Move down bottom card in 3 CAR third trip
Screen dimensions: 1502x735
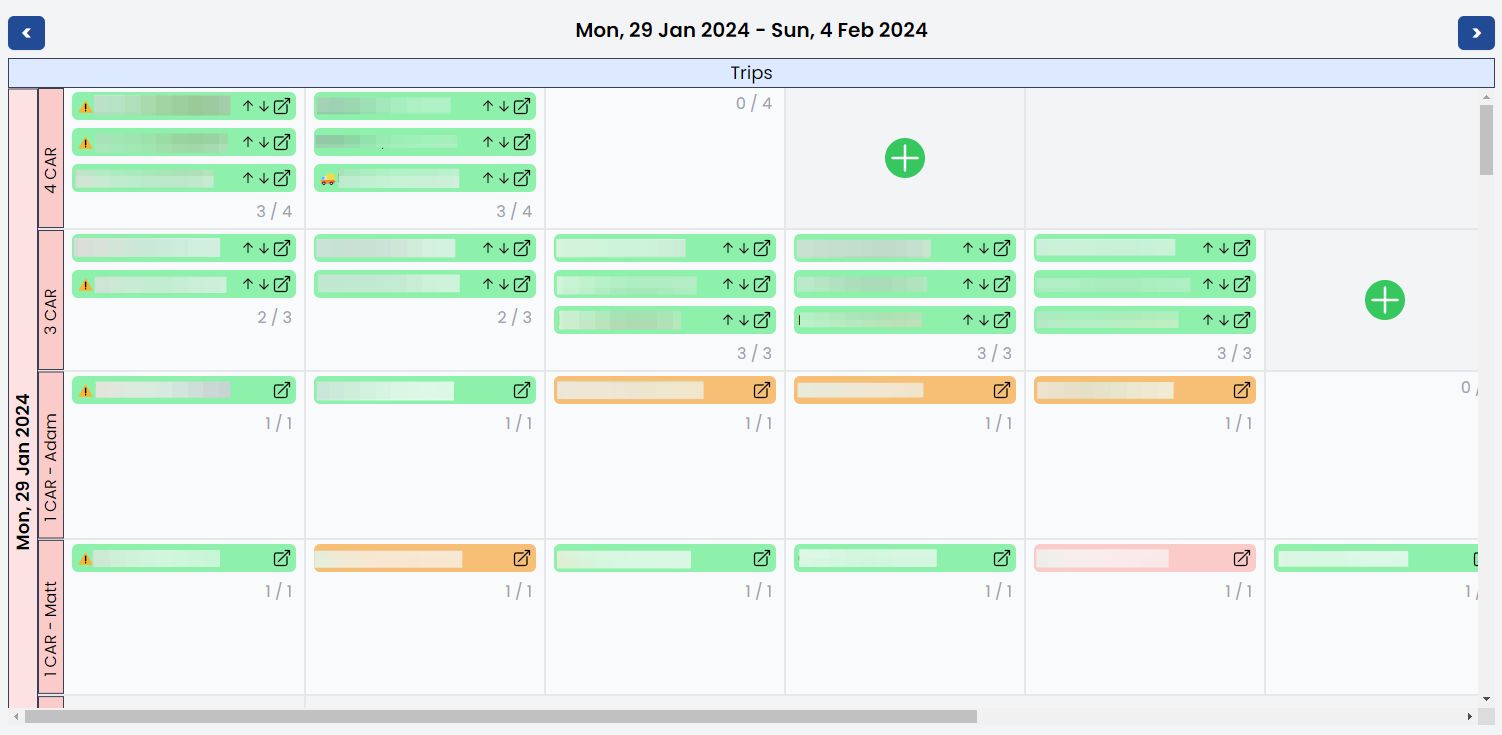(744, 320)
